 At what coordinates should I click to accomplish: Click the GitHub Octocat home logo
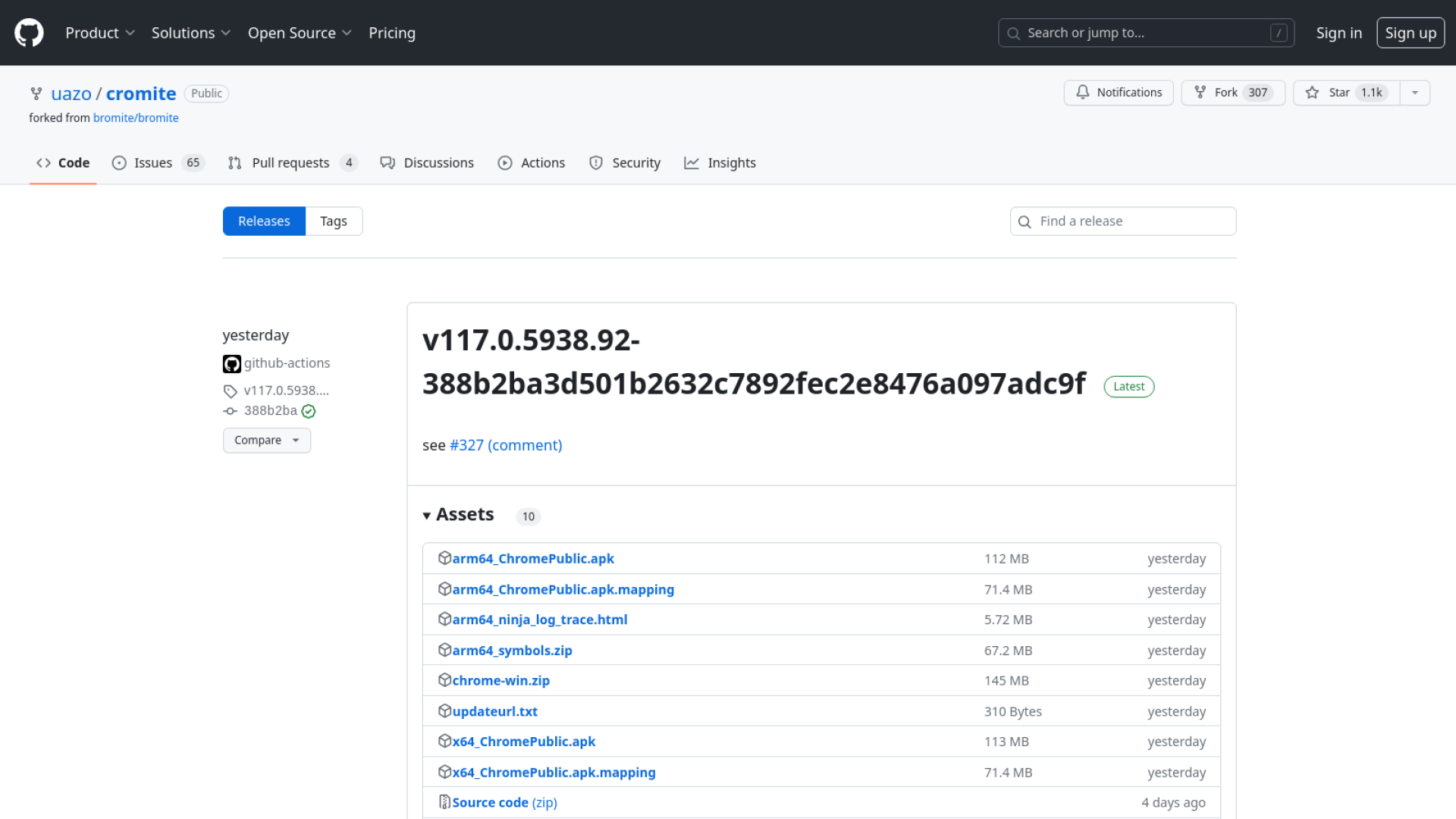(29, 33)
